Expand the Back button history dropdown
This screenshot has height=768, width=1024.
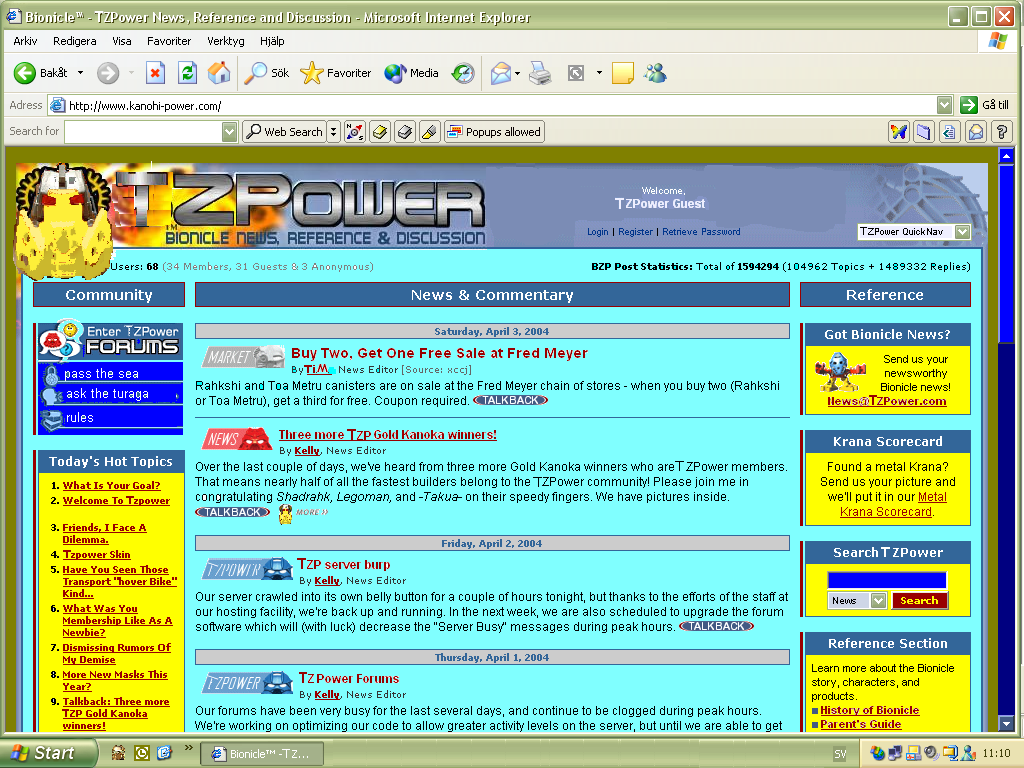[x=80, y=72]
